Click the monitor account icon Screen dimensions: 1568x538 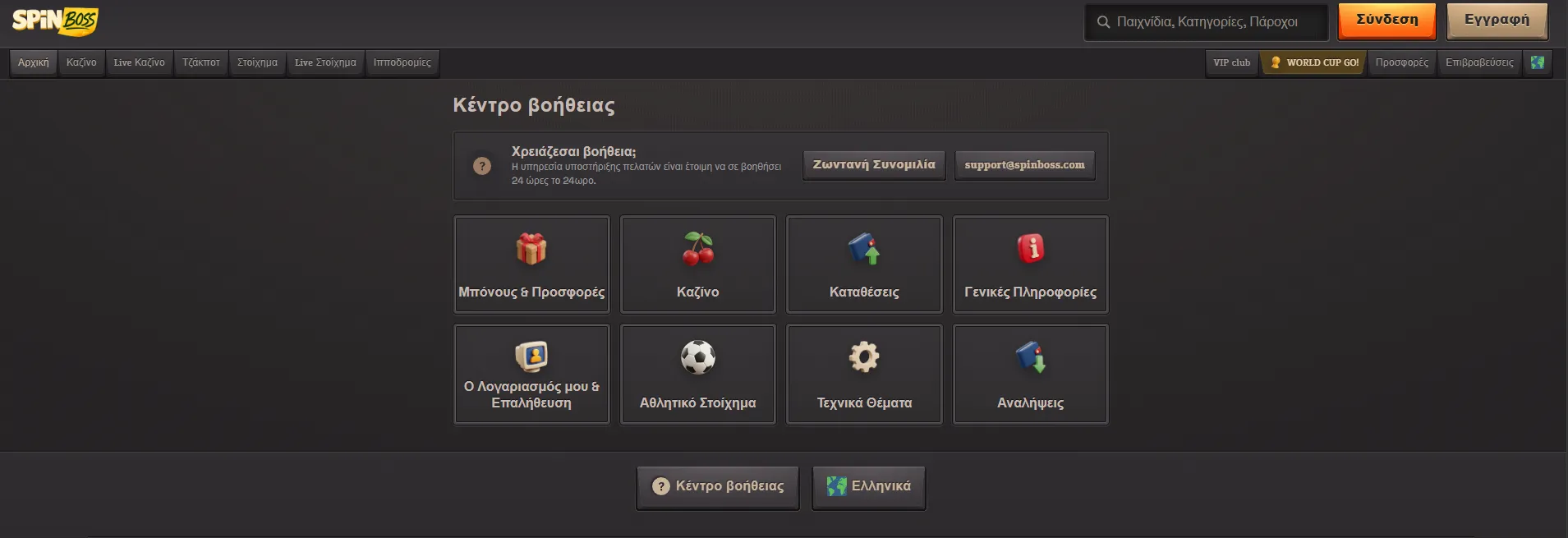point(531,356)
